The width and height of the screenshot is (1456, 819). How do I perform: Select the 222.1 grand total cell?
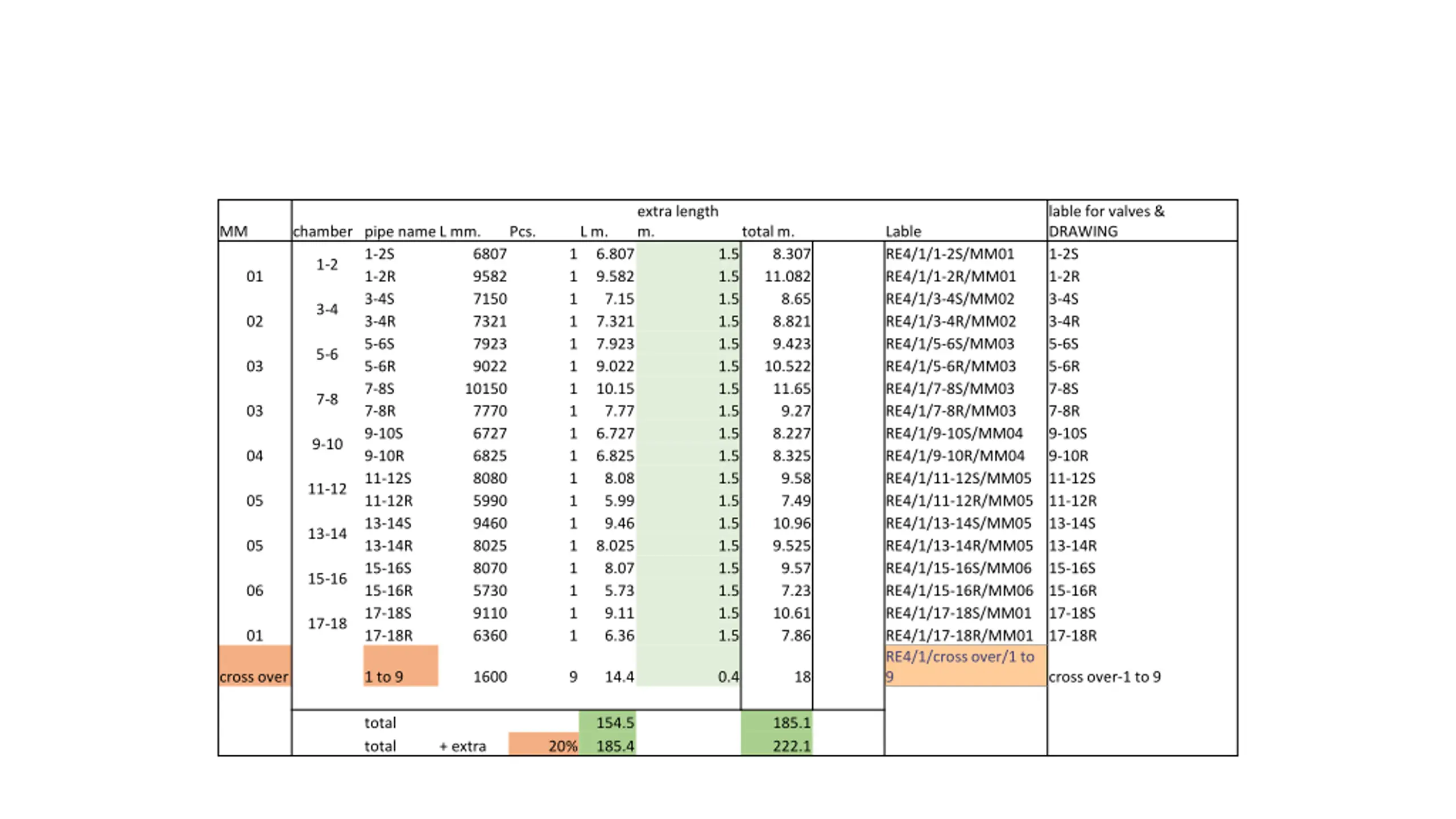776,745
